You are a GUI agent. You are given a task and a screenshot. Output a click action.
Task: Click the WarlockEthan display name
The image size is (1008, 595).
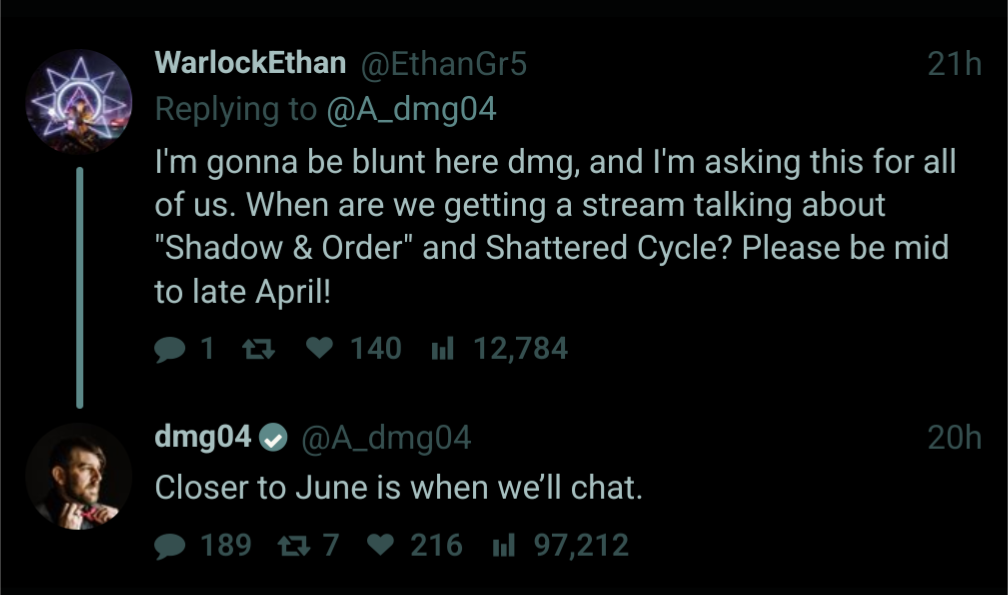click(250, 62)
